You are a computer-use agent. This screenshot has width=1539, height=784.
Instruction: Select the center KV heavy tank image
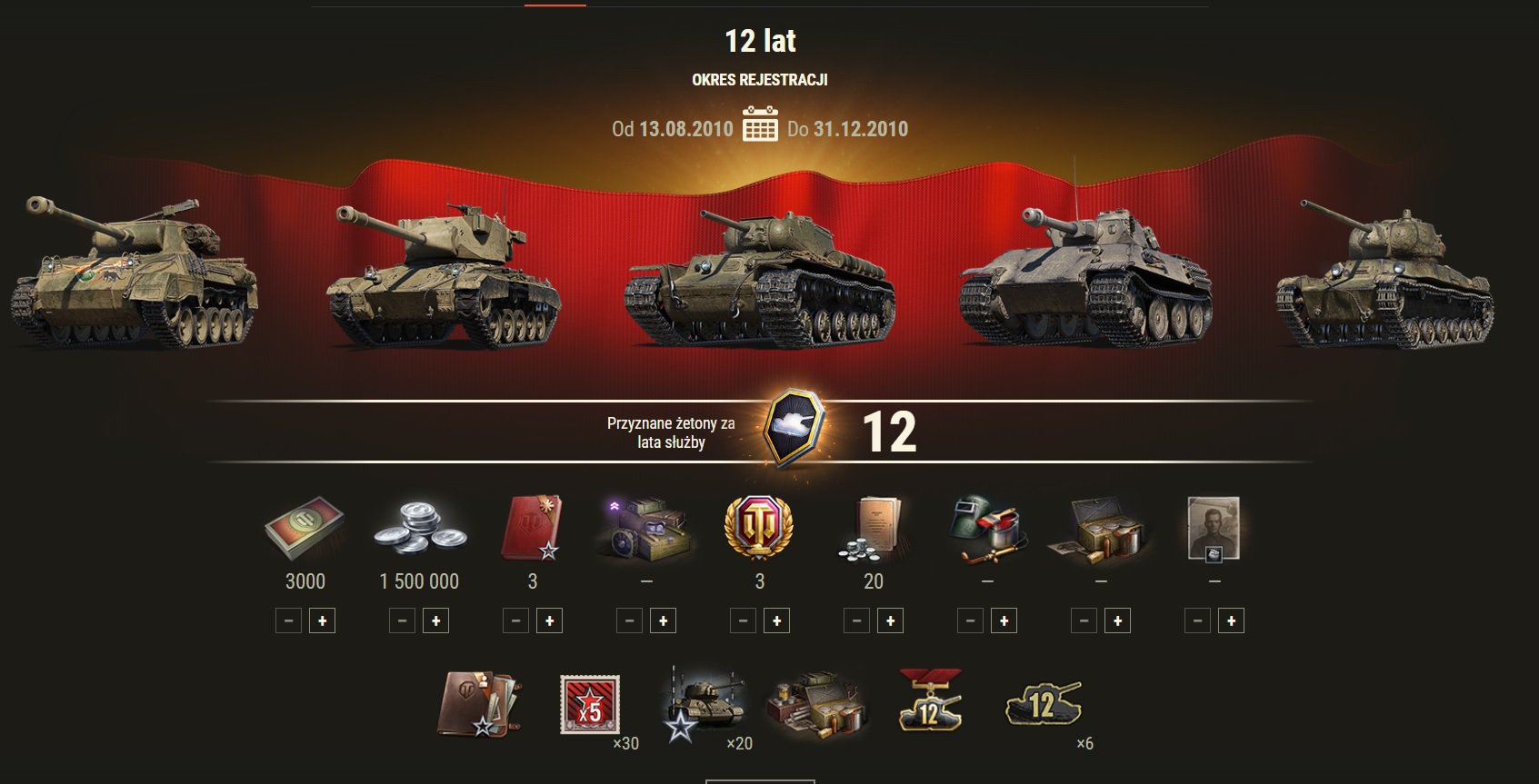760,276
